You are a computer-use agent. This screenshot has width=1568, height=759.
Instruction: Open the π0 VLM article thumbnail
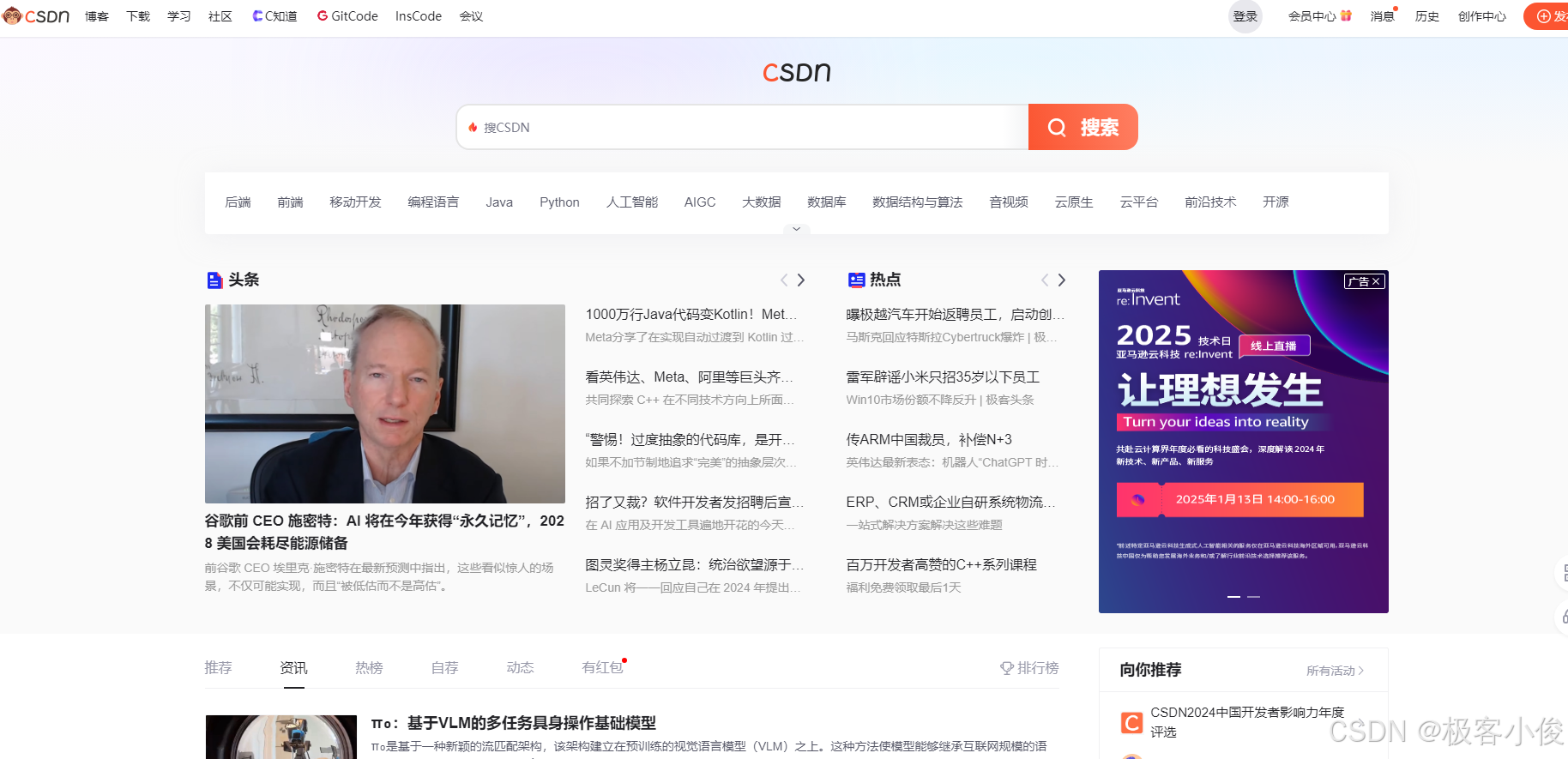click(x=280, y=737)
